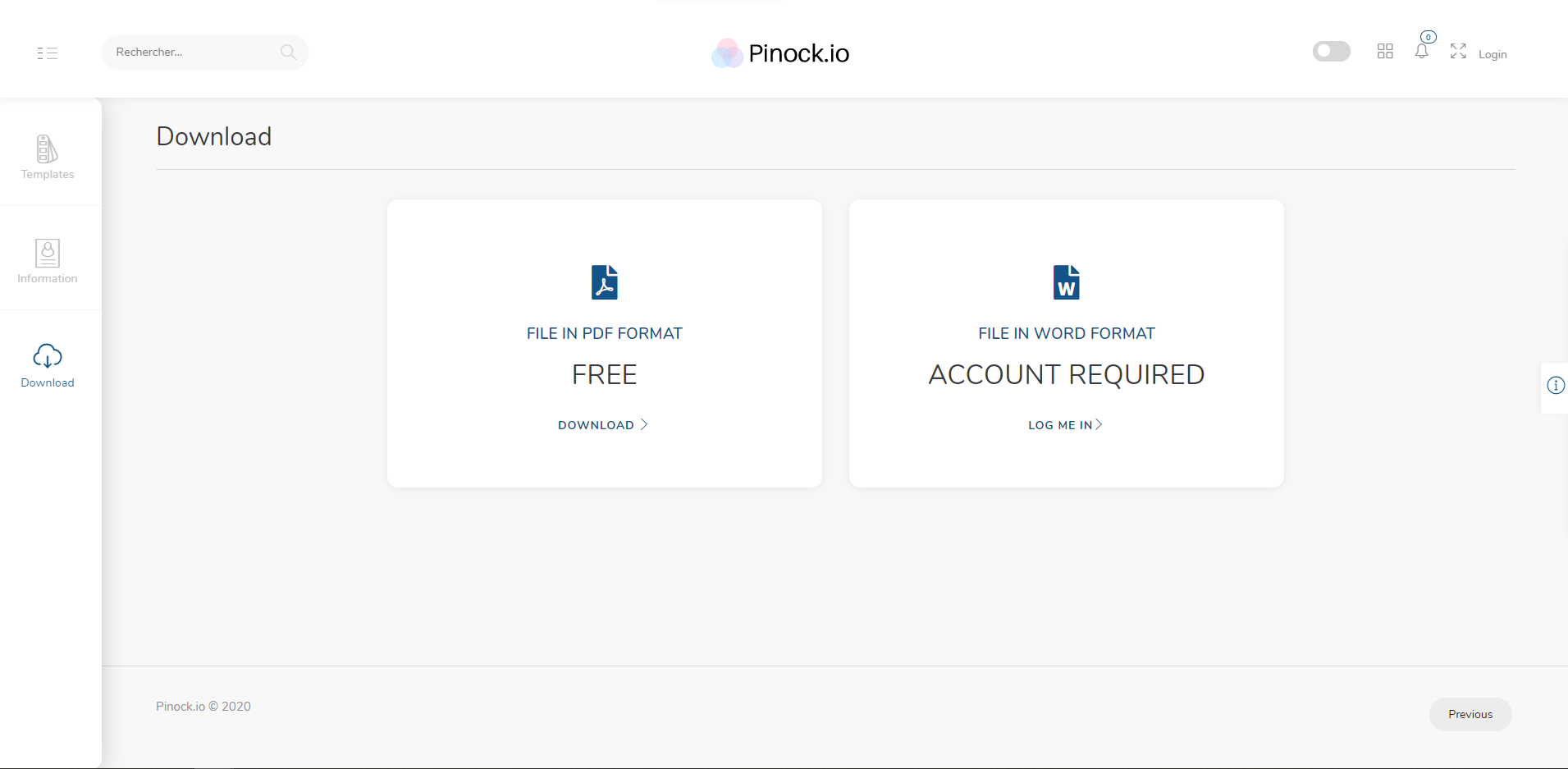Toggle the sidebar menu icon
The image size is (1568, 769).
[47, 53]
